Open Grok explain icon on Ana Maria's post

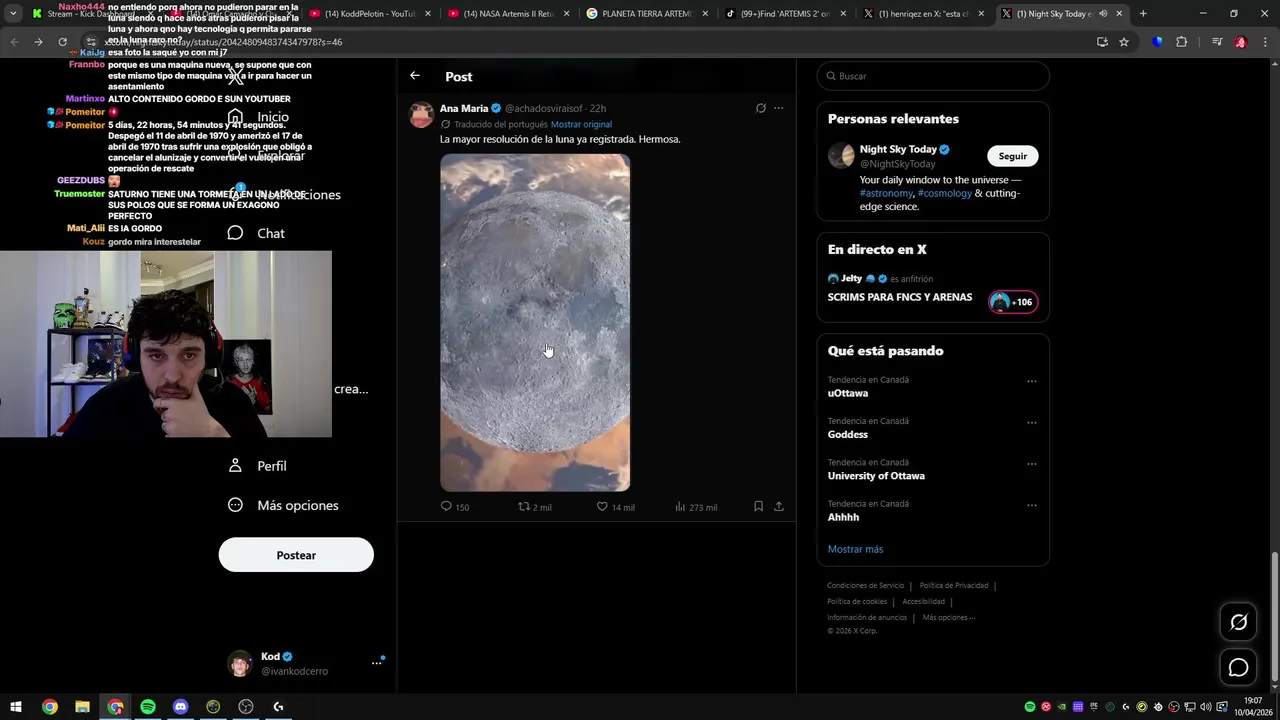point(761,108)
